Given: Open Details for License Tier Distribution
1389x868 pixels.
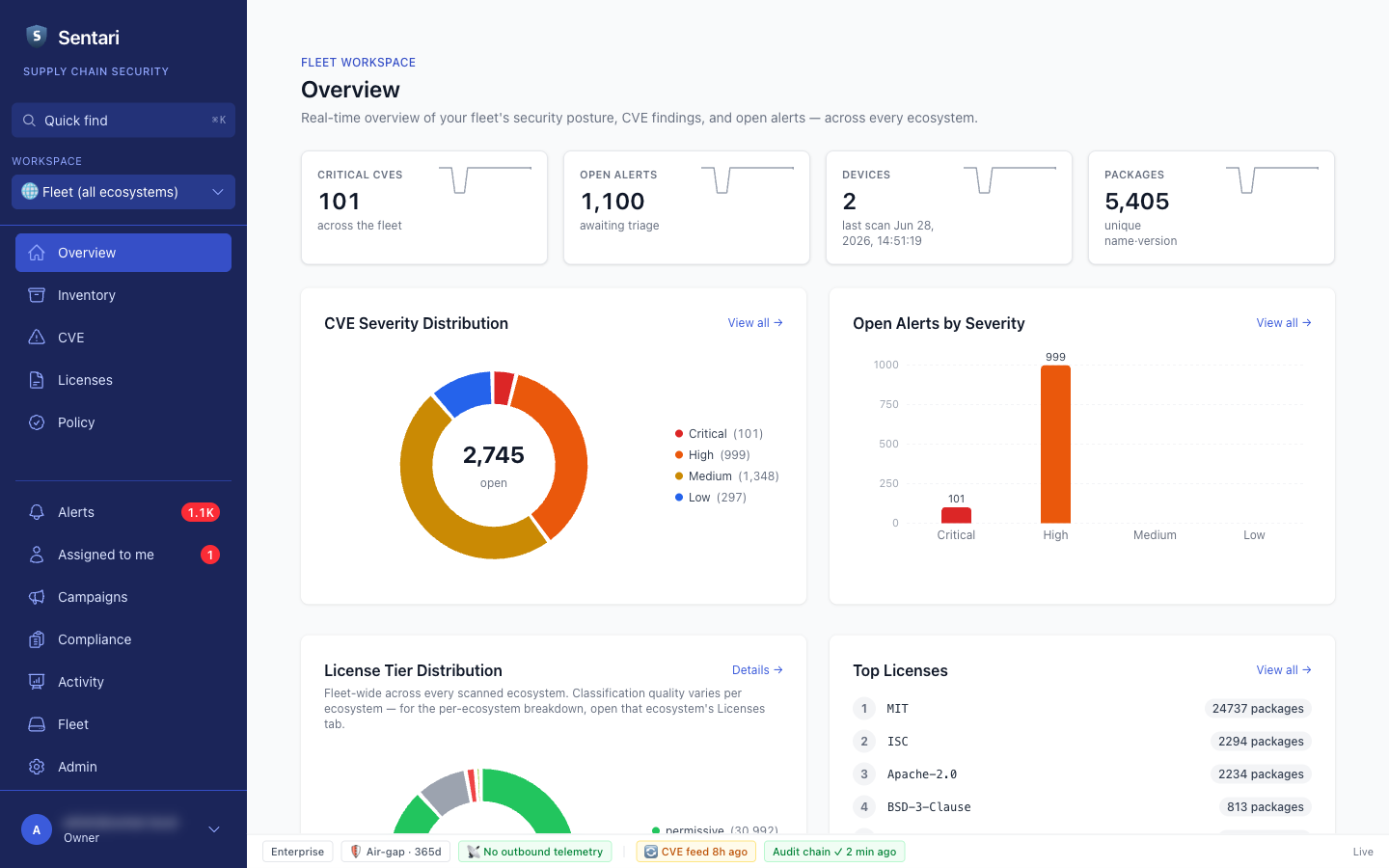Looking at the screenshot, I should [x=757, y=670].
